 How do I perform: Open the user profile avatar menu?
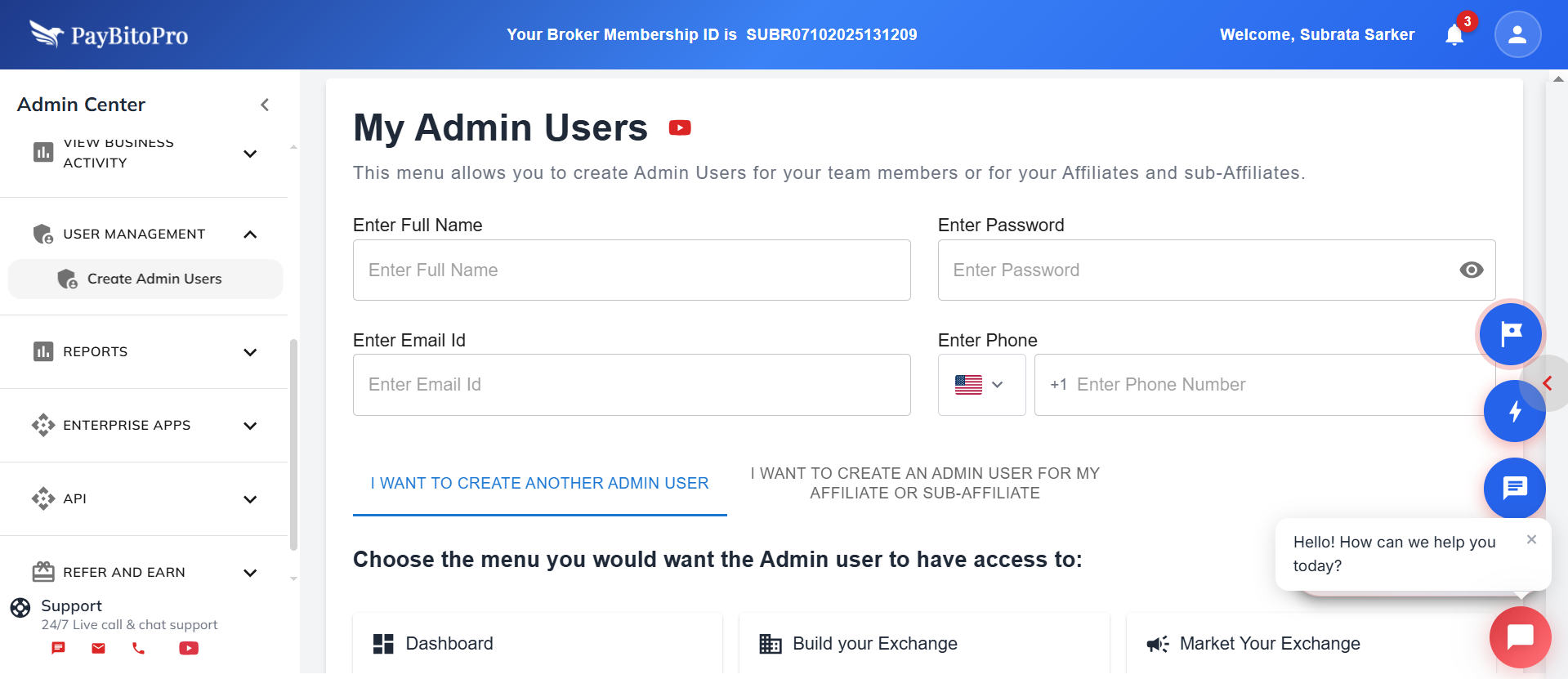pos(1517,34)
